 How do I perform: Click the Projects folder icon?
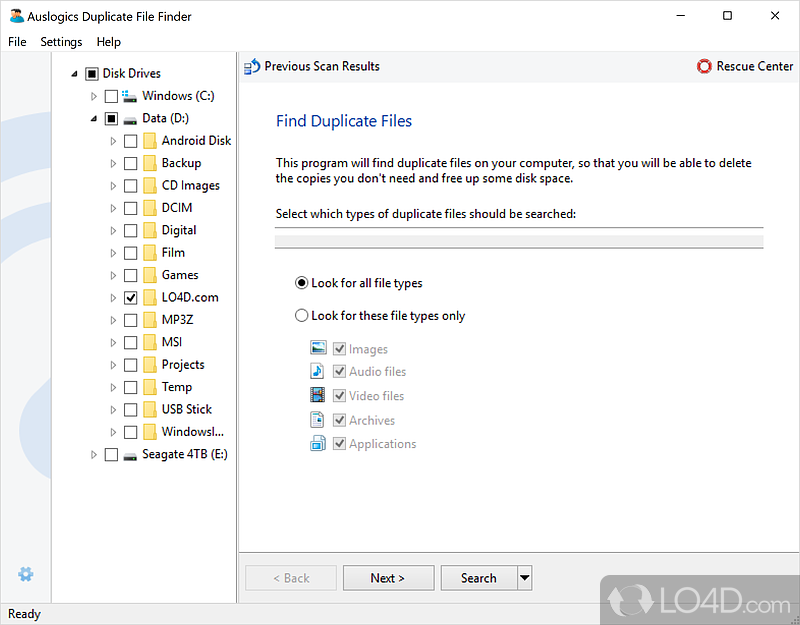[149, 365]
